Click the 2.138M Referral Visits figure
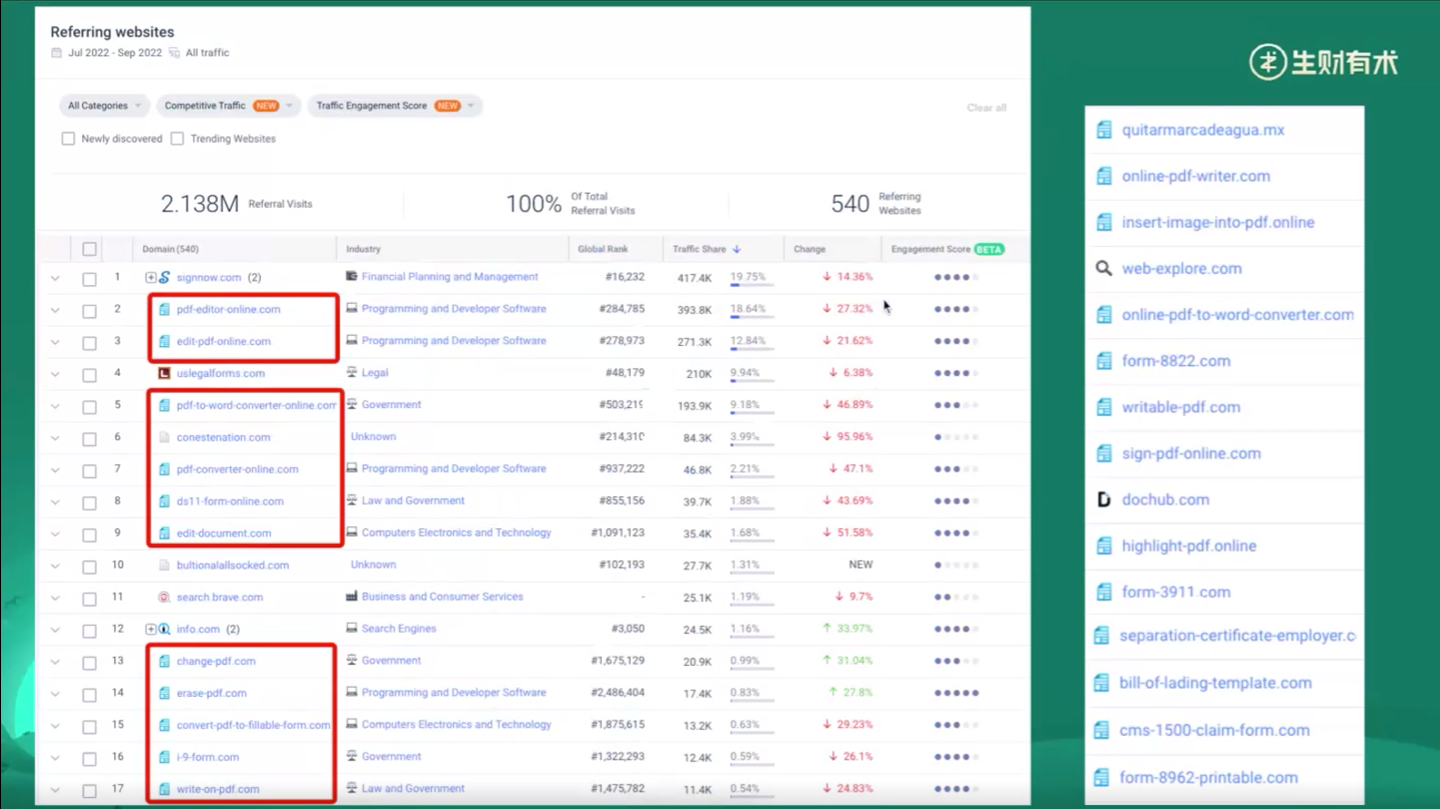The image size is (1440, 809). [x=236, y=204]
